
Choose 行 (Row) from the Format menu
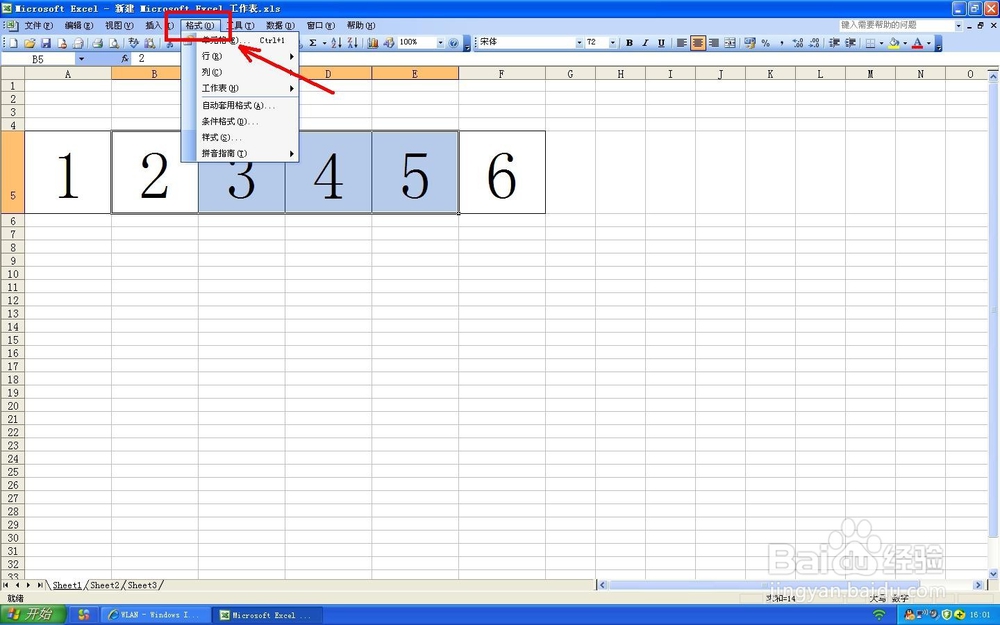tap(240, 56)
